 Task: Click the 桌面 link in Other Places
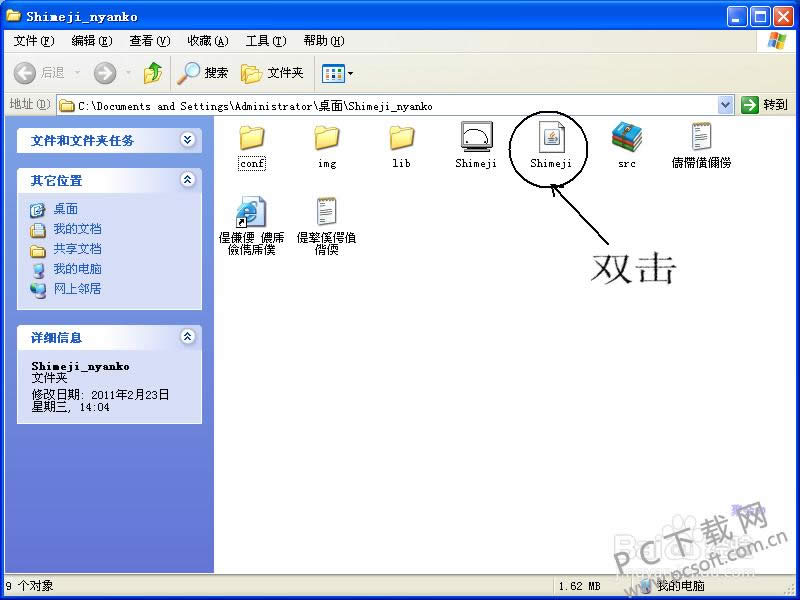(65, 209)
